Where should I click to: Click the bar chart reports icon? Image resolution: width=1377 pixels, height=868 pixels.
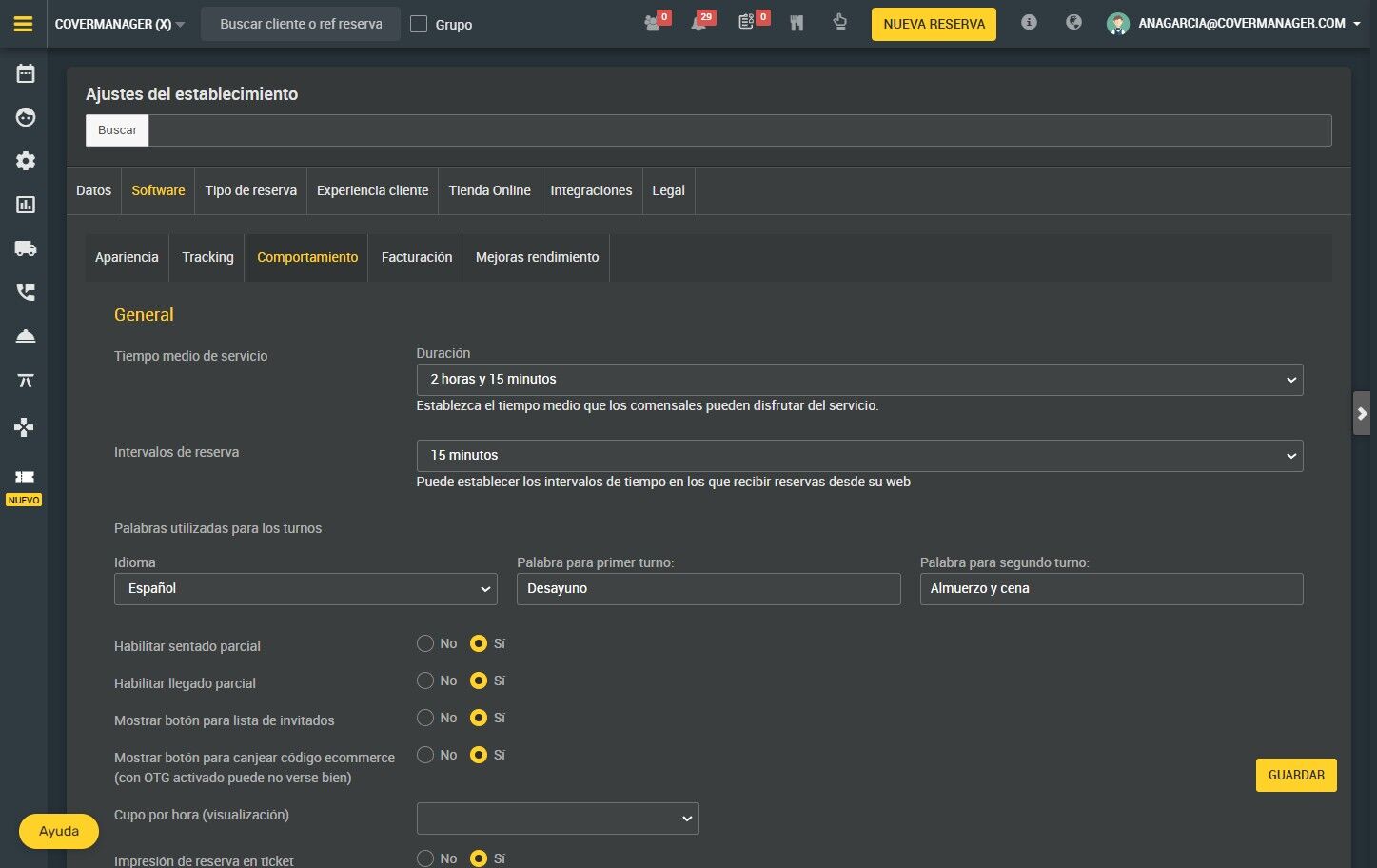pos(26,205)
